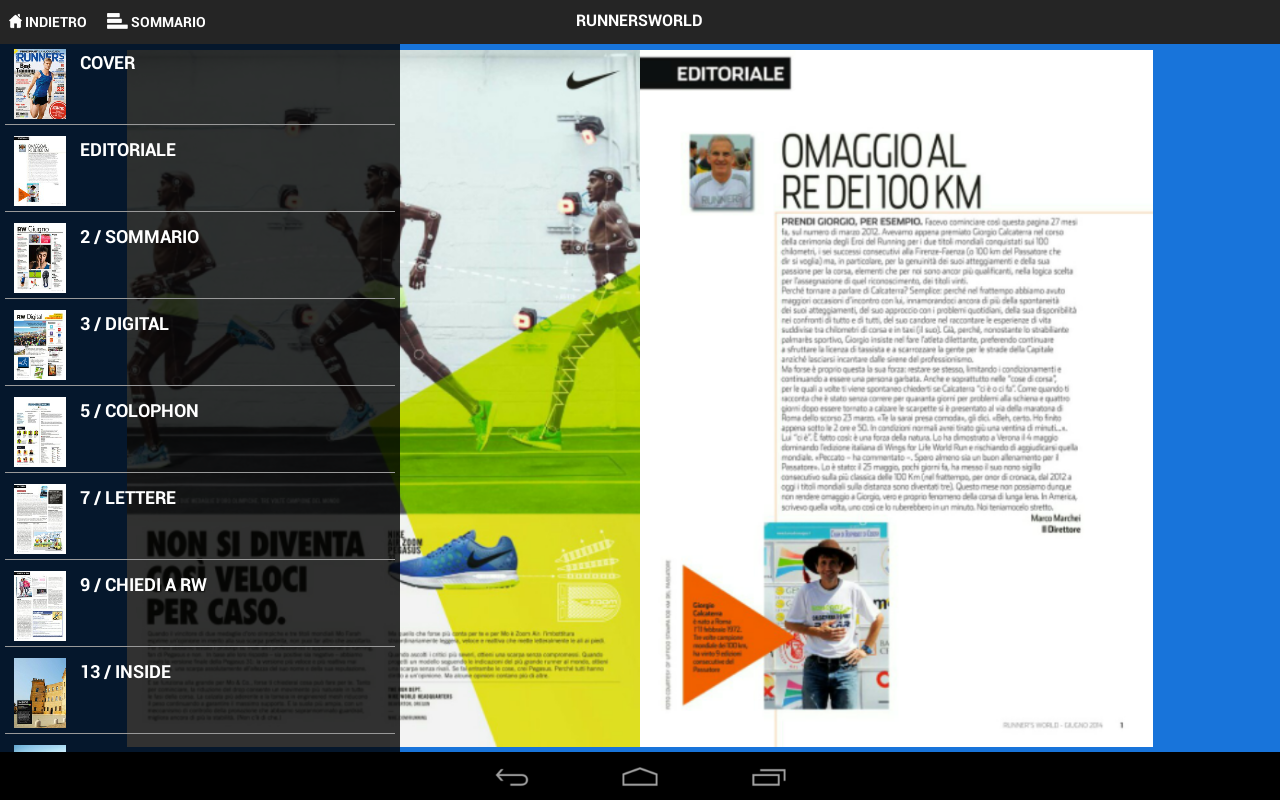Tap the home icon beside INDIETRO
The image size is (1280, 800).
tap(15, 21)
